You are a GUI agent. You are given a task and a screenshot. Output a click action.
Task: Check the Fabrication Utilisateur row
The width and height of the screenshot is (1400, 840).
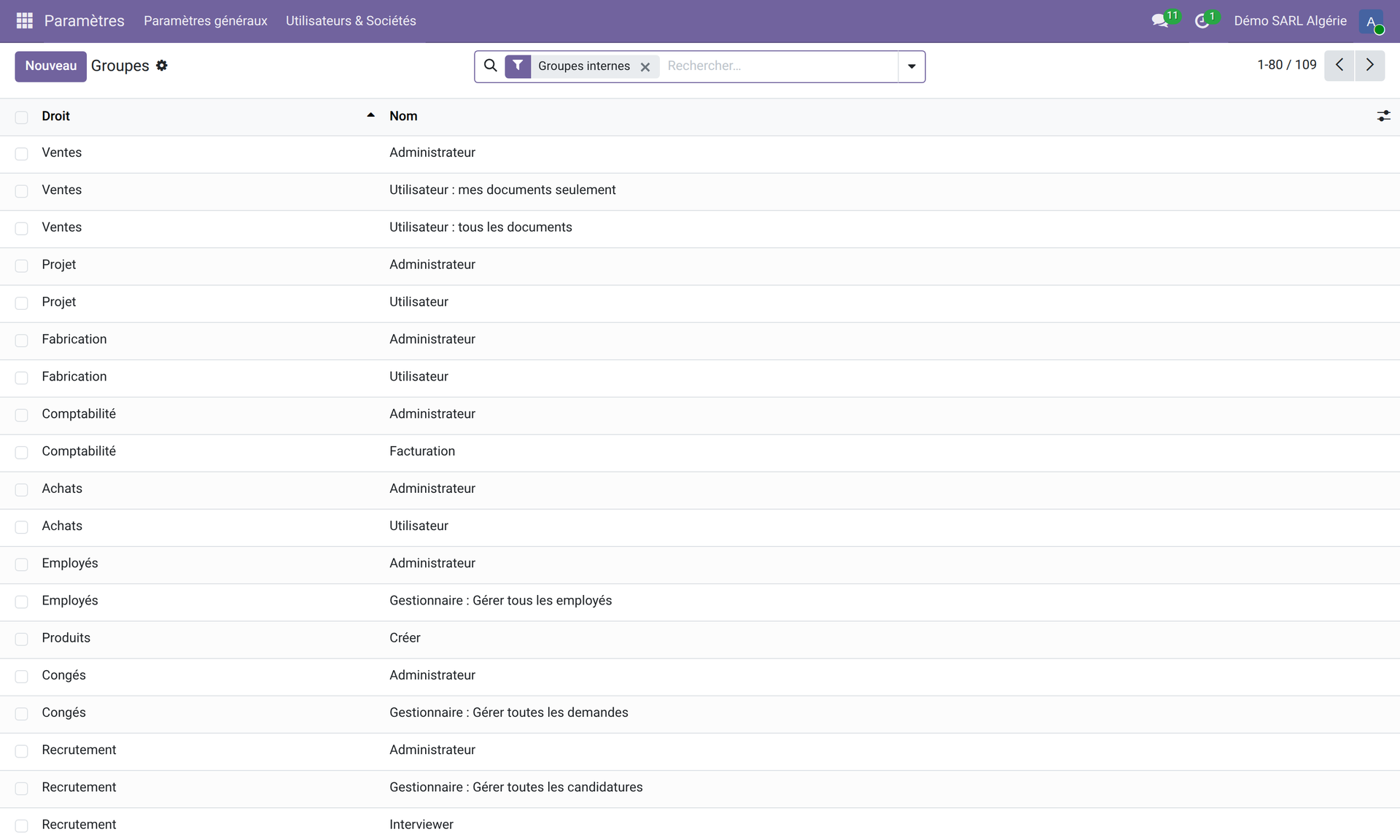coord(22,378)
